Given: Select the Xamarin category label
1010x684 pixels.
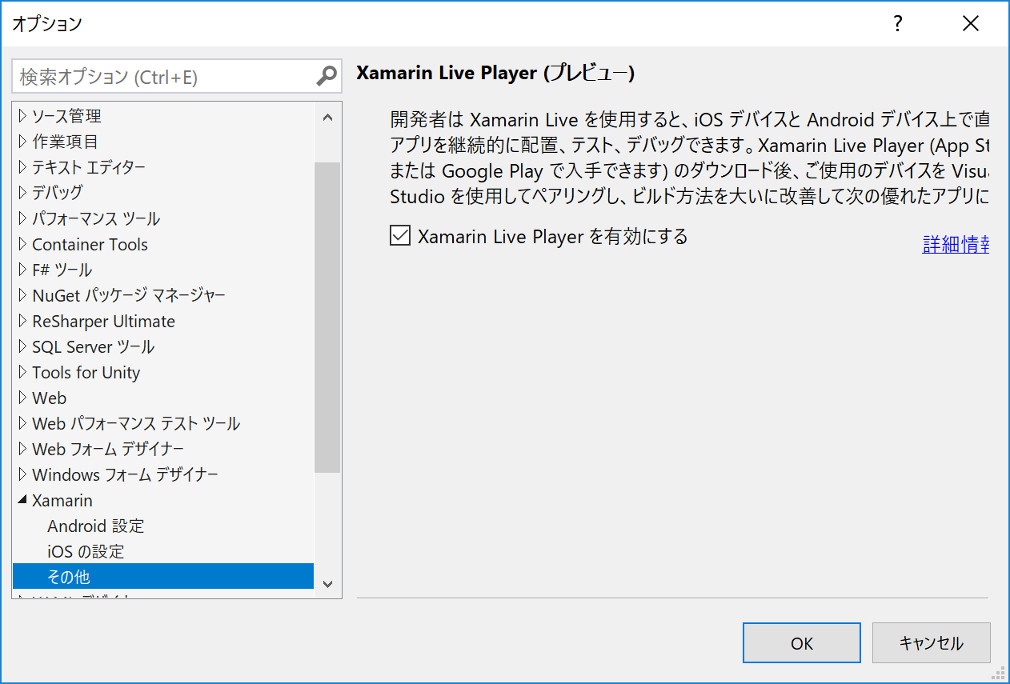Looking at the screenshot, I should [x=62, y=500].
